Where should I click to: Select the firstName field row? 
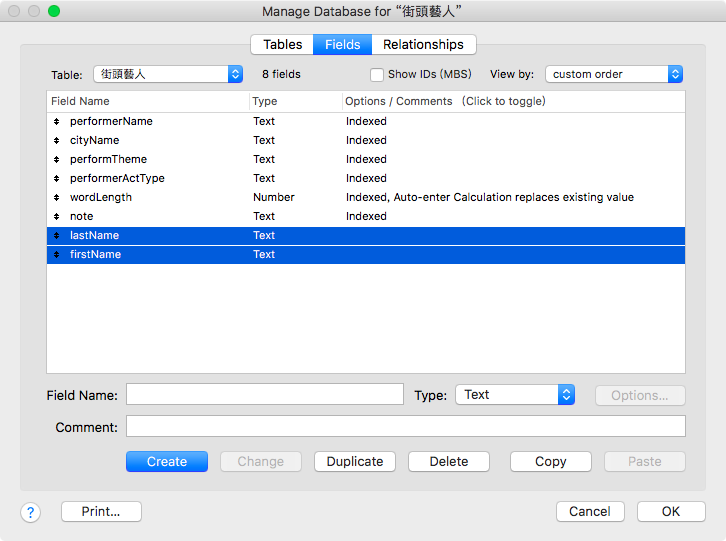[x=366, y=254]
